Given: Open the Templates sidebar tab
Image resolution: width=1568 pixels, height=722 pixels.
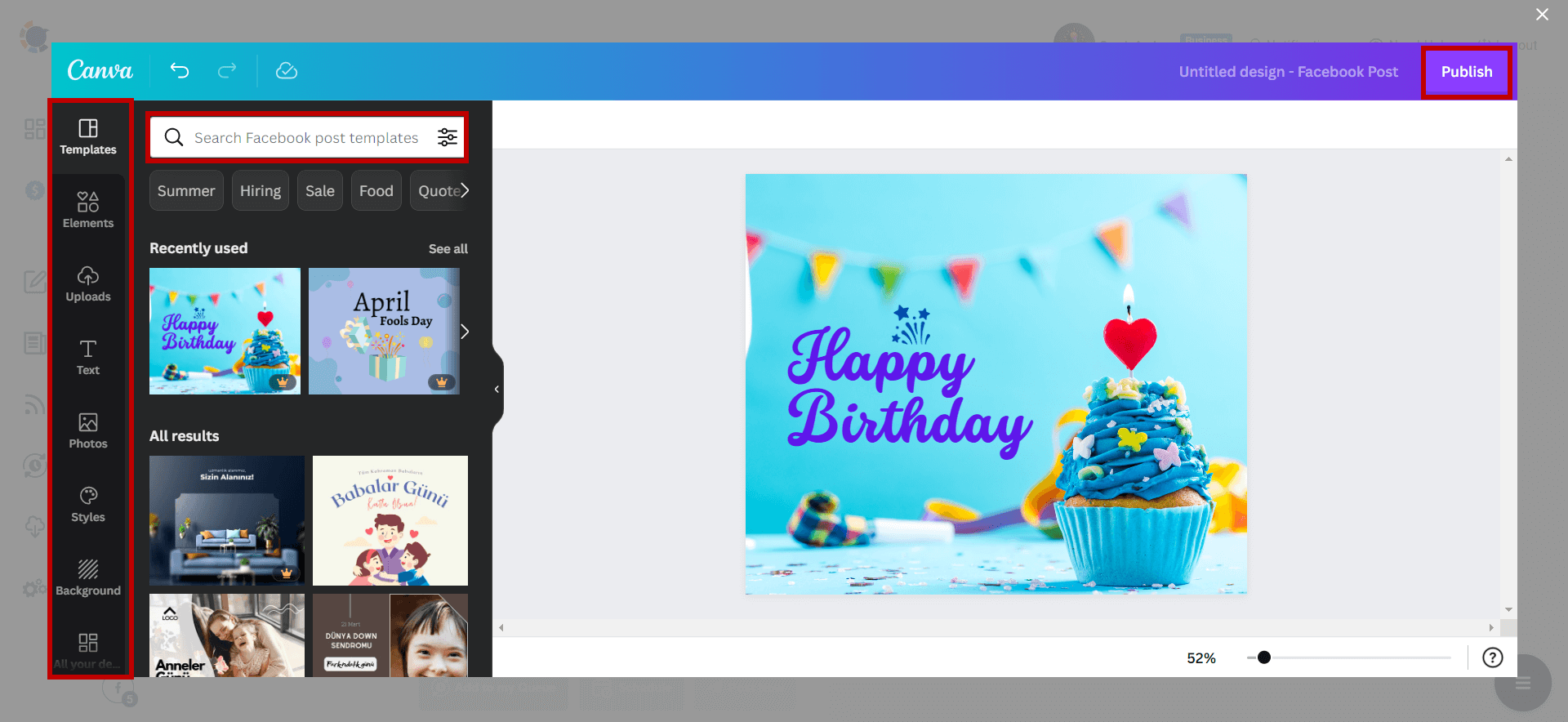Looking at the screenshot, I should click(x=88, y=137).
